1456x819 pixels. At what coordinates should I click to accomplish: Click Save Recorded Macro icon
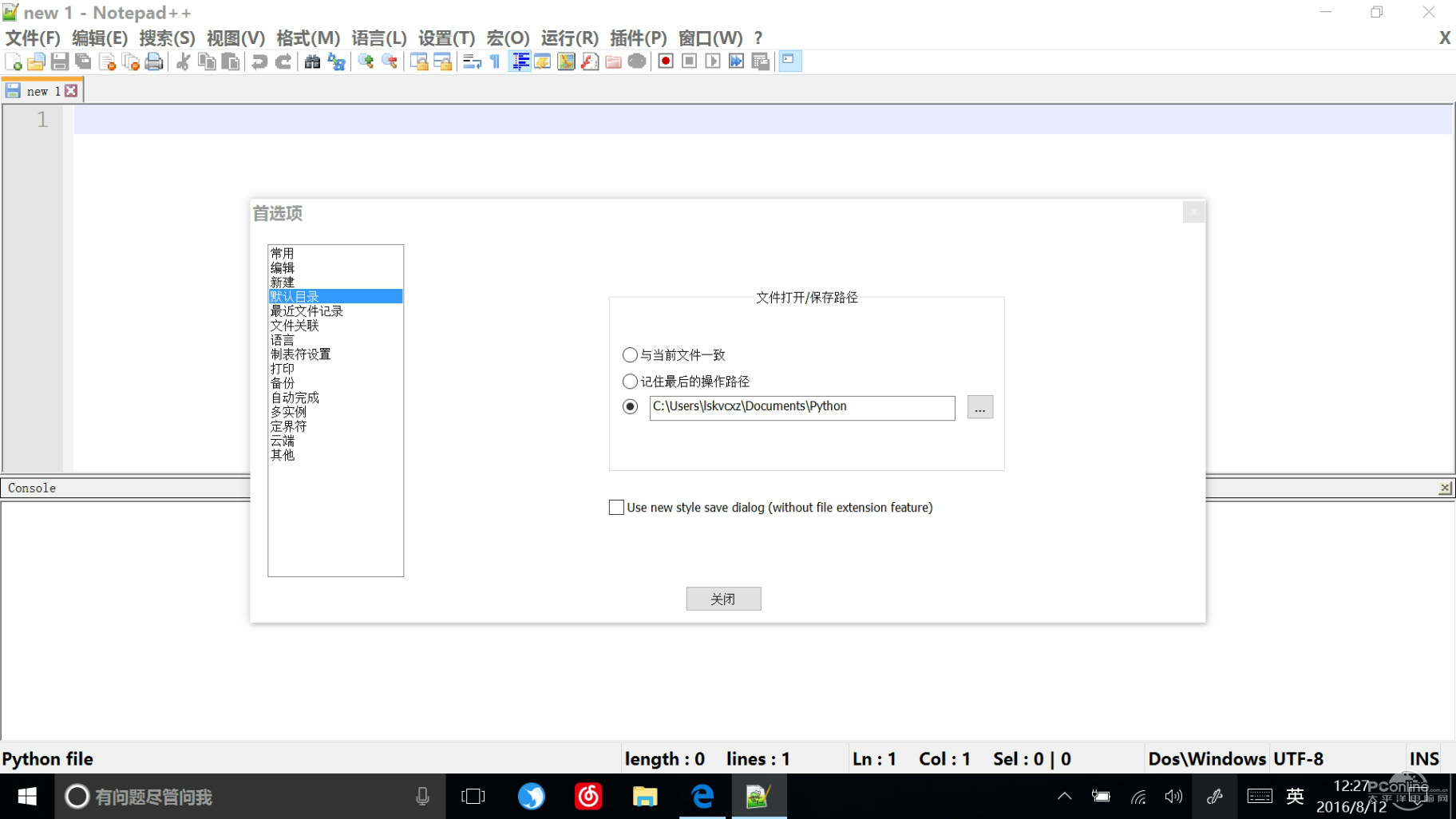(x=760, y=61)
